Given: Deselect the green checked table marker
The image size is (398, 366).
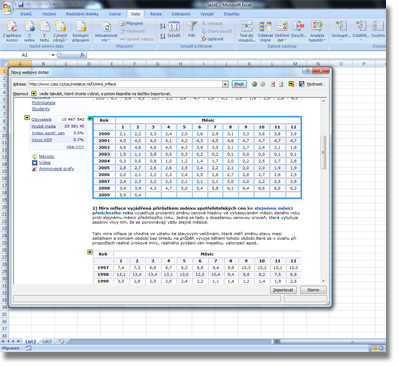Looking at the screenshot, I should pos(90,118).
